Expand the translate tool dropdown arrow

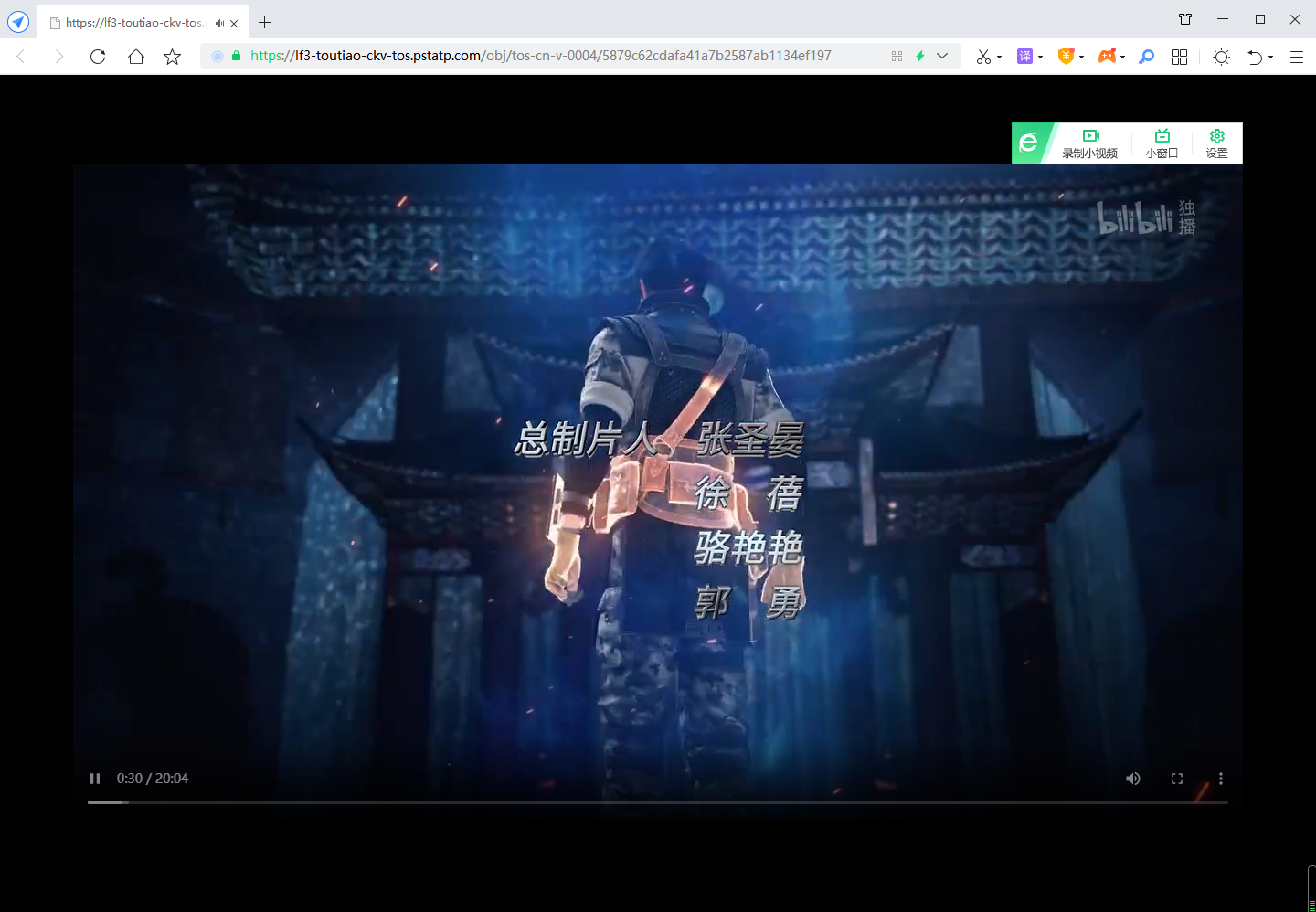pyautogui.click(x=1040, y=57)
